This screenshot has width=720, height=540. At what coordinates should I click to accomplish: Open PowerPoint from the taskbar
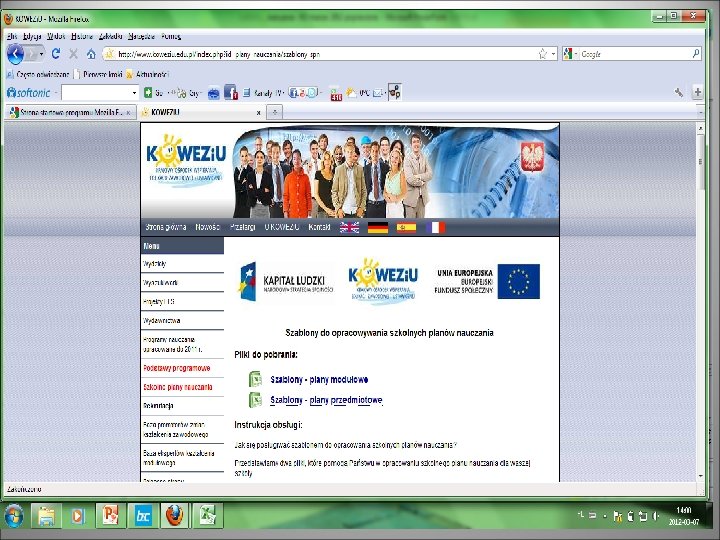(x=111, y=515)
